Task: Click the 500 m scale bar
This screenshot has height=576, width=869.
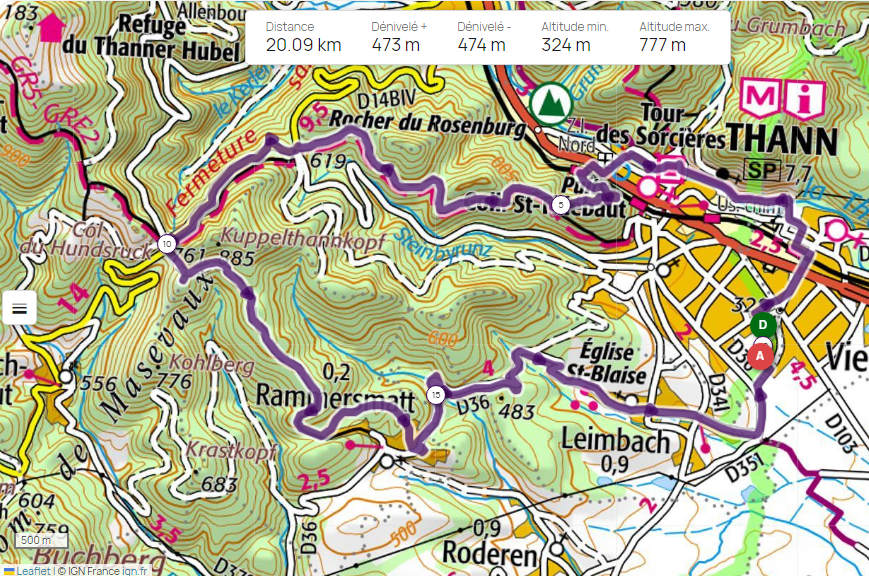Action: point(42,540)
